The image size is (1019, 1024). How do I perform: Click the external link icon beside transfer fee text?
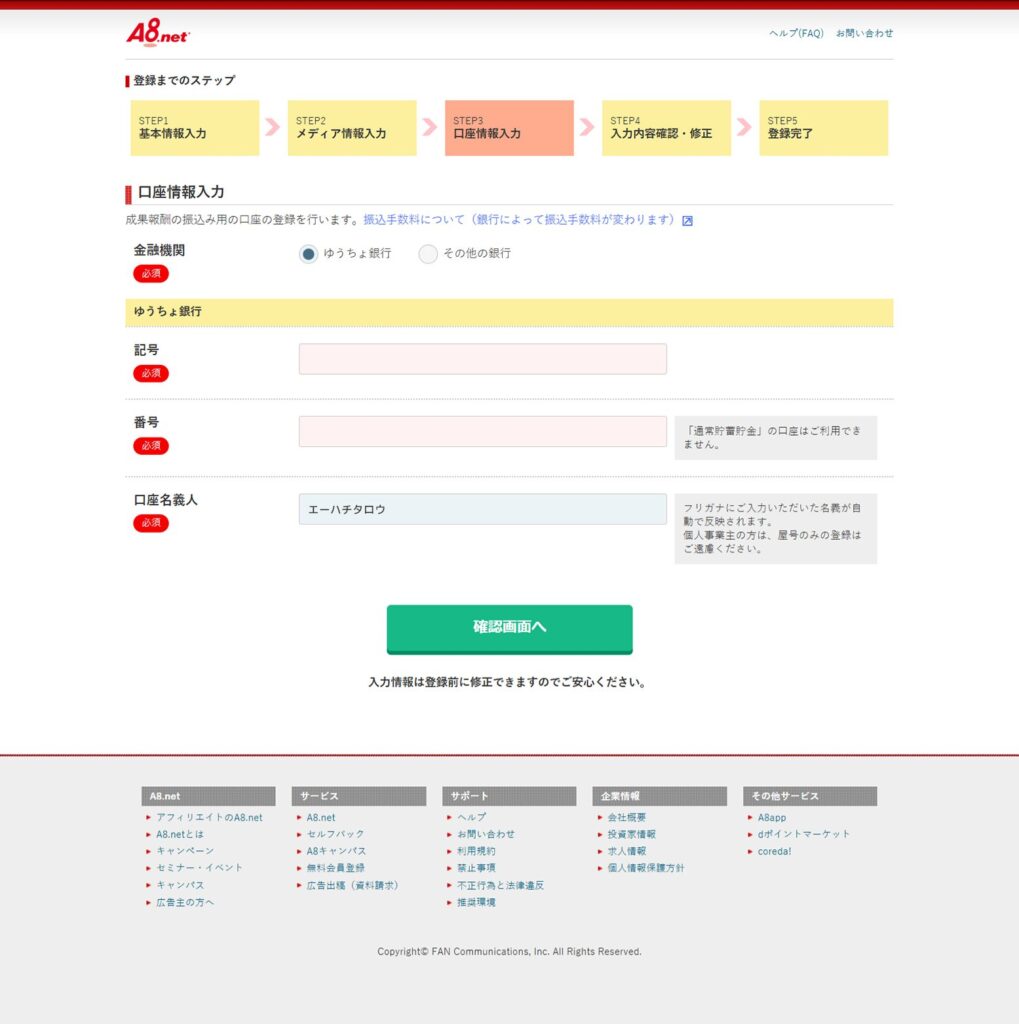pyautogui.click(x=687, y=221)
